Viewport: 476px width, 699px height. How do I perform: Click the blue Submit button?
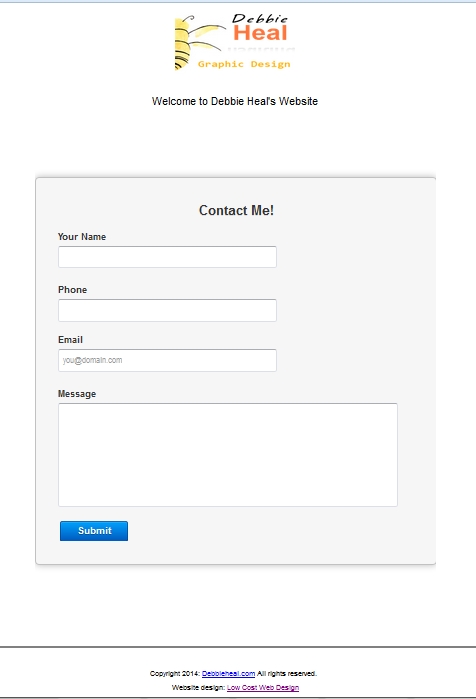[x=94, y=531]
